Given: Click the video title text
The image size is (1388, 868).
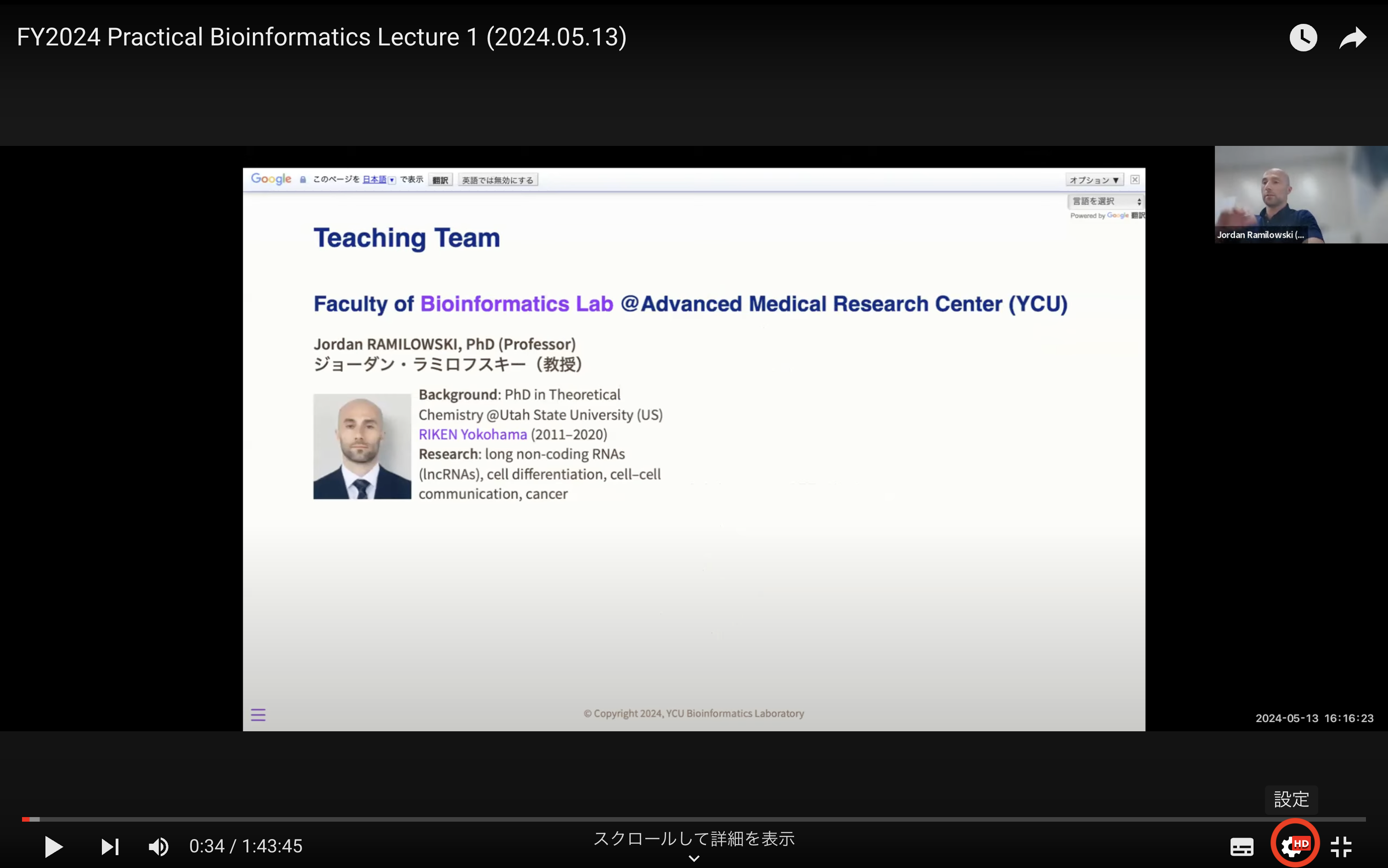Looking at the screenshot, I should pyautogui.click(x=322, y=37).
